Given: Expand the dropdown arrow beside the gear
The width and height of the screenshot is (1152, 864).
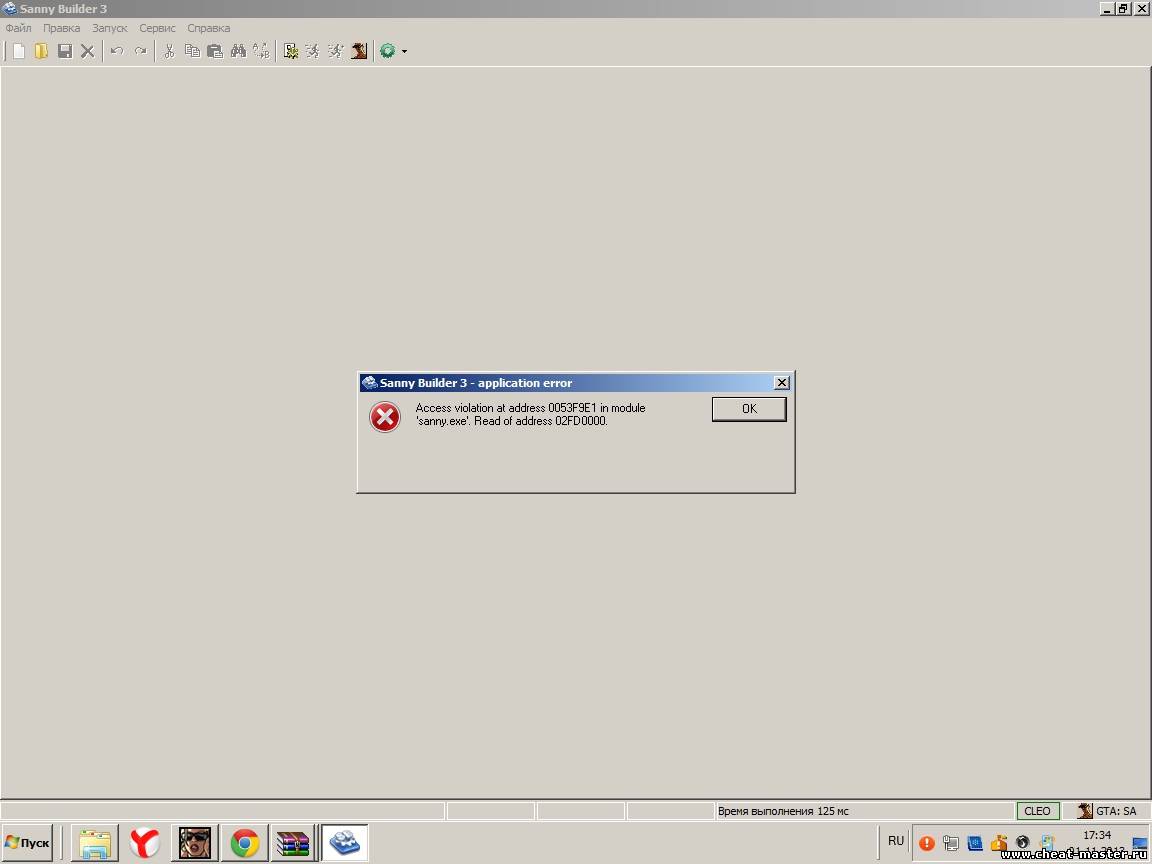Looking at the screenshot, I should tap(404, 51).
